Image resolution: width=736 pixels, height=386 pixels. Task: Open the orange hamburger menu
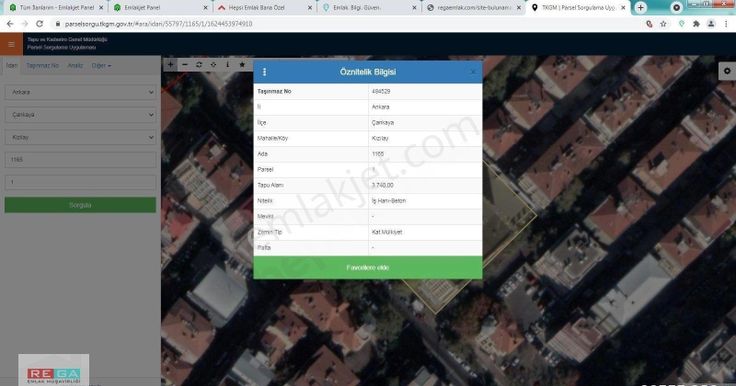[11, 45]
